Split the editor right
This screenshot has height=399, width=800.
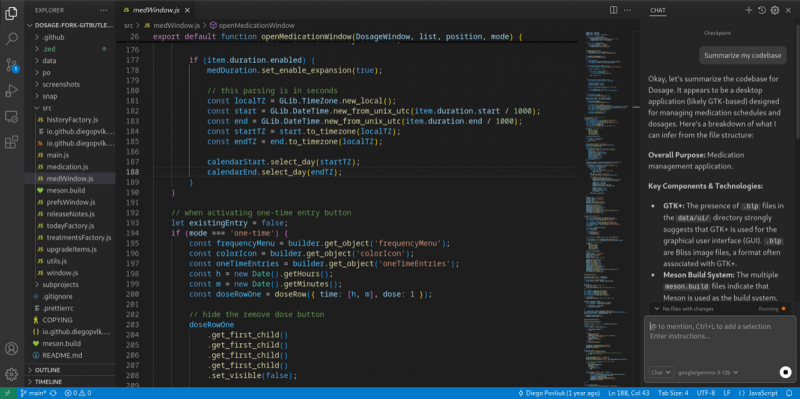[614, 10]
